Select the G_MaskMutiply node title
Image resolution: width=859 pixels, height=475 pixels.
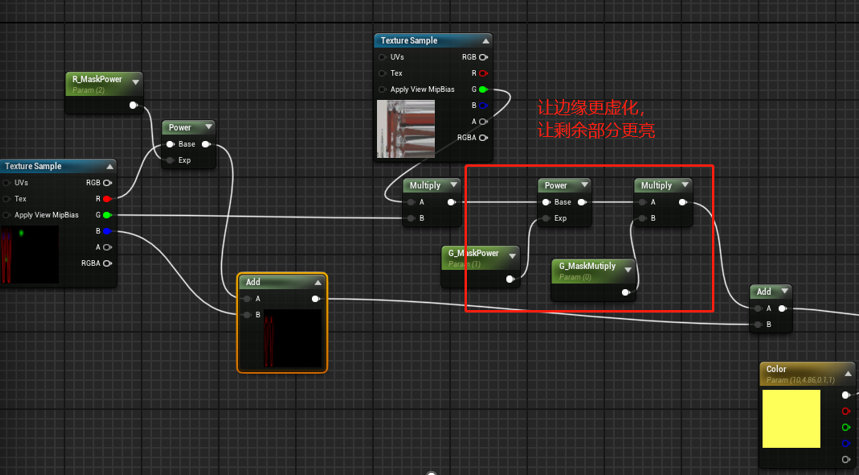click(x=587, y=267)
